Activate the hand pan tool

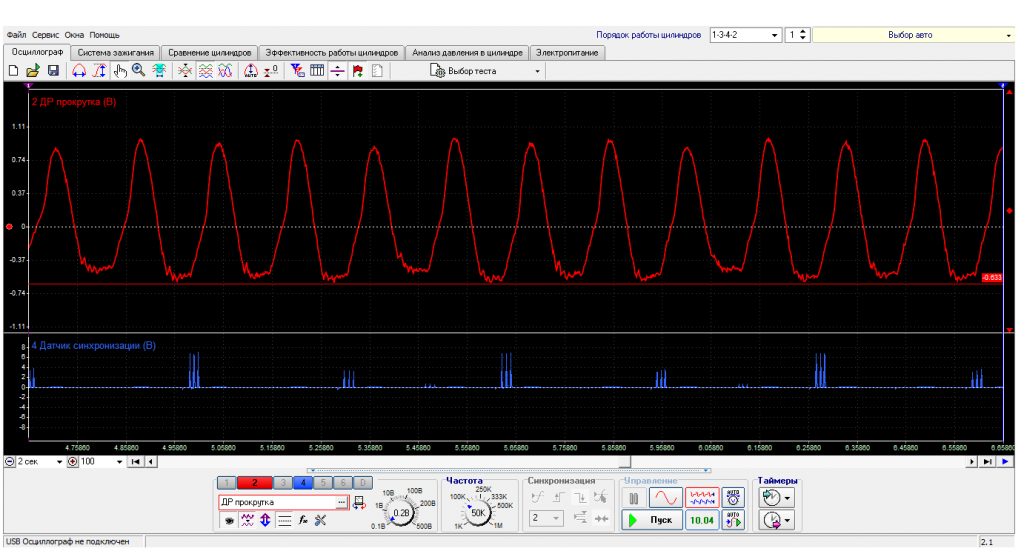[x=120, y=71]
